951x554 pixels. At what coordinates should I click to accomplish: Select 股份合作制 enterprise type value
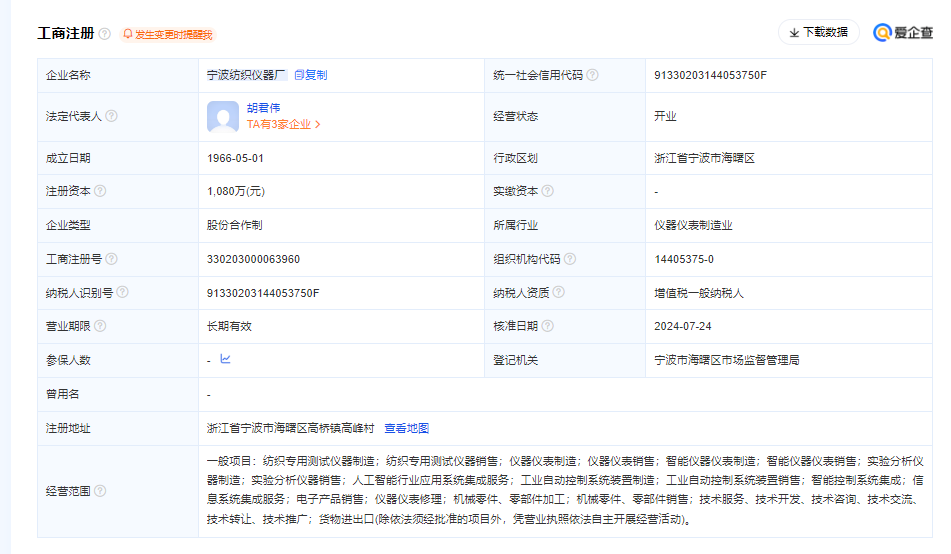235,225
